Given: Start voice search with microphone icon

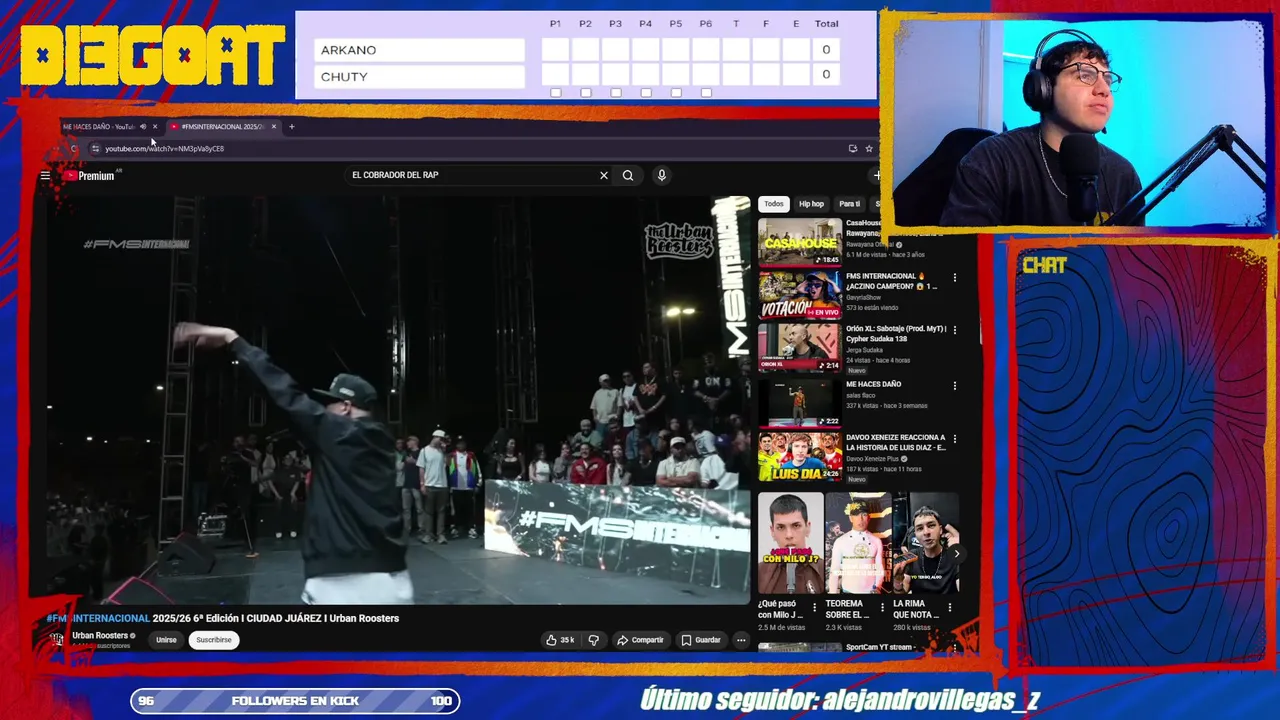Looking at the screenshot, I should pos(661,175).
